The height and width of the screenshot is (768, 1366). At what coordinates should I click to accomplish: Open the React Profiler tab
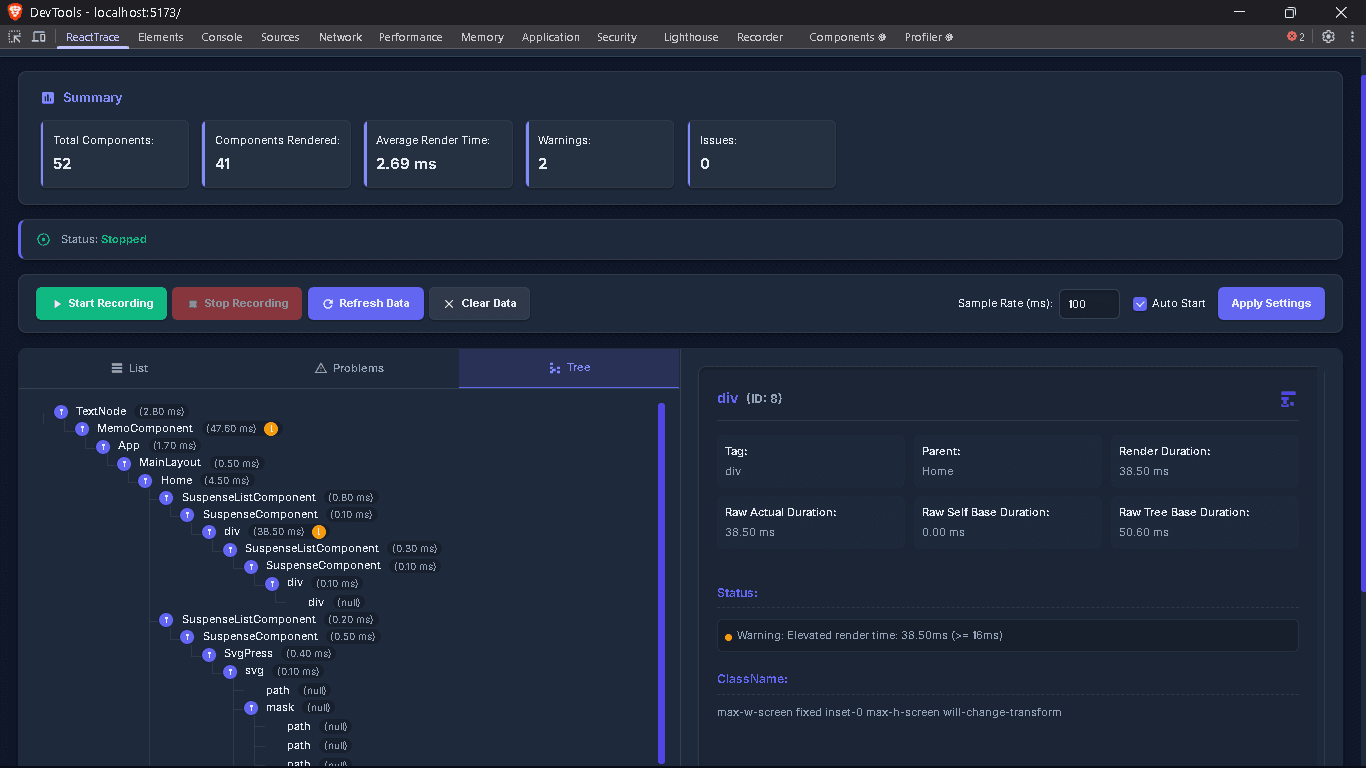pos(929,37)
